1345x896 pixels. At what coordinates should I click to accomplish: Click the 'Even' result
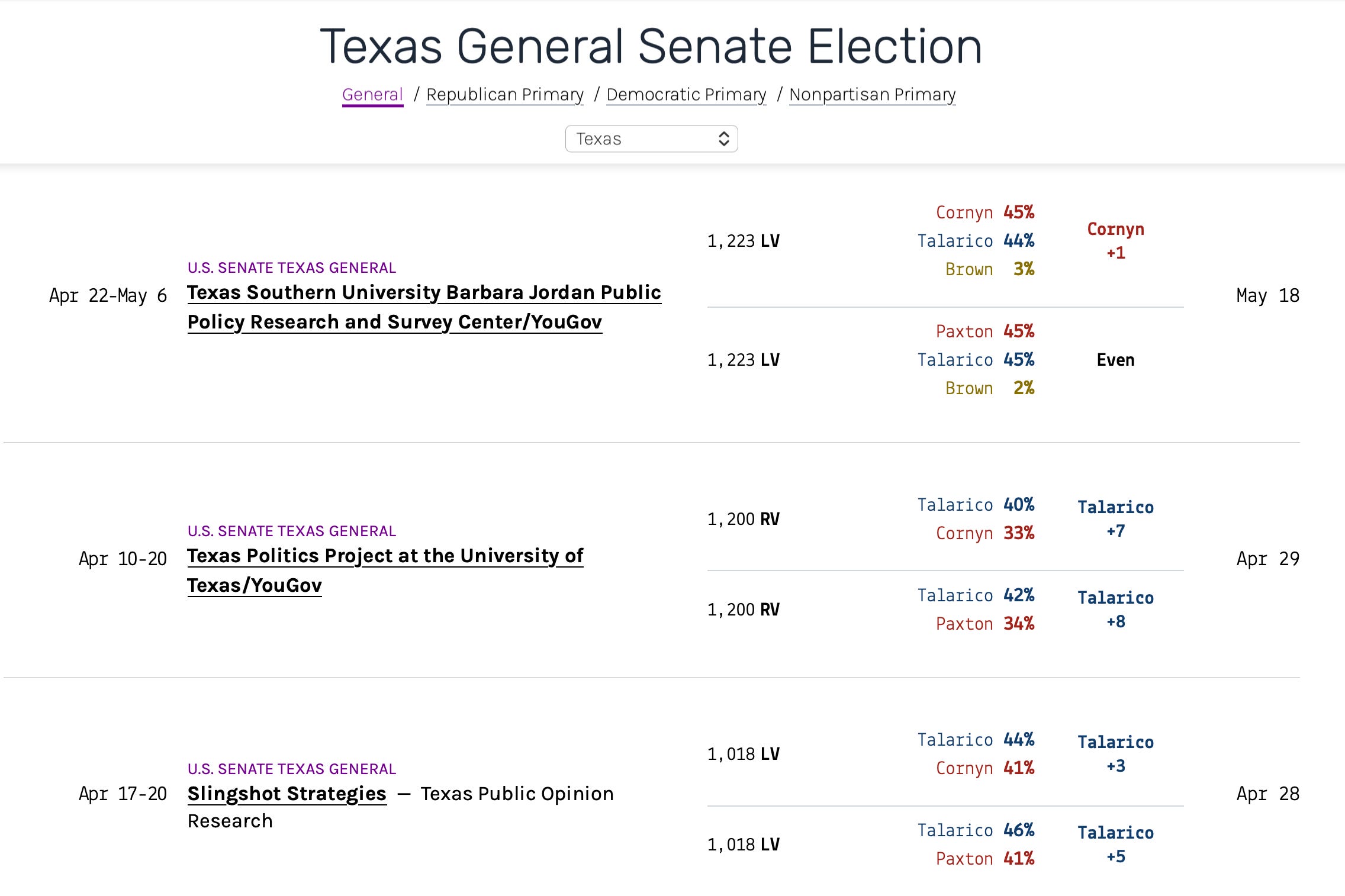click(x=1116, y=360)
